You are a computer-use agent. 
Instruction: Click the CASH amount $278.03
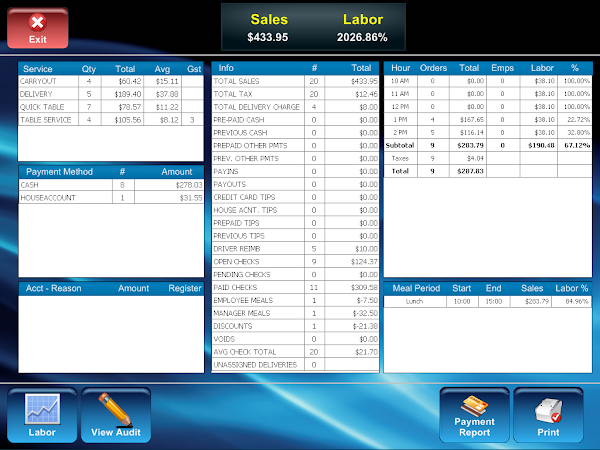point(189,185)
